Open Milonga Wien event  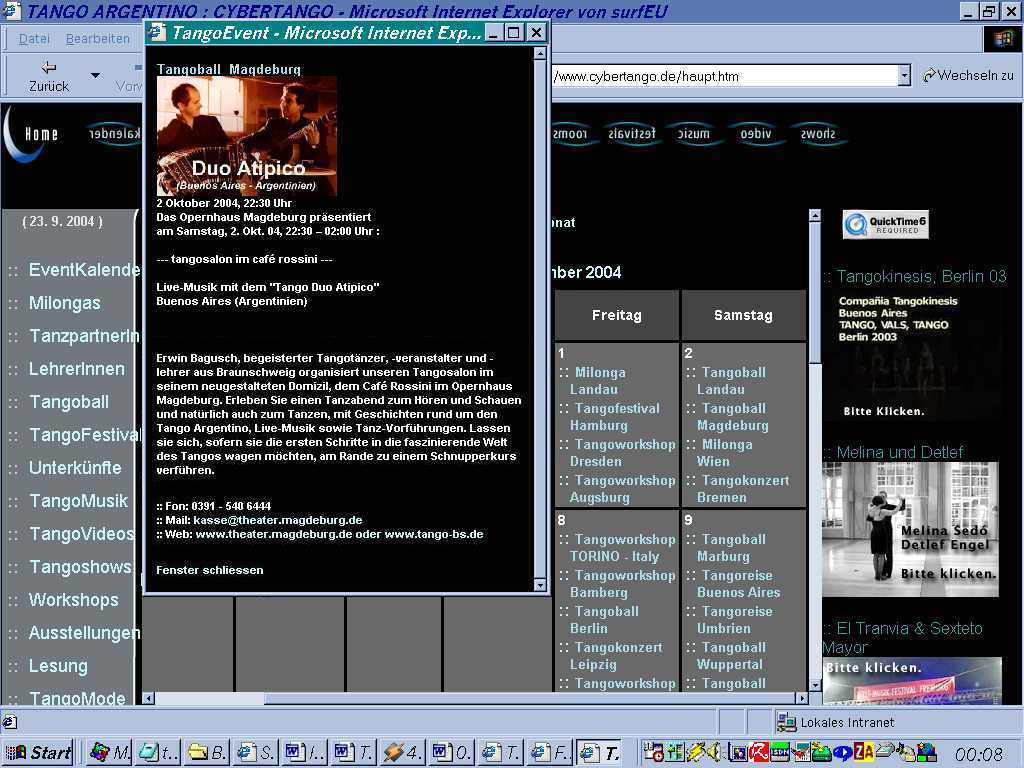[x=724, y=453]
